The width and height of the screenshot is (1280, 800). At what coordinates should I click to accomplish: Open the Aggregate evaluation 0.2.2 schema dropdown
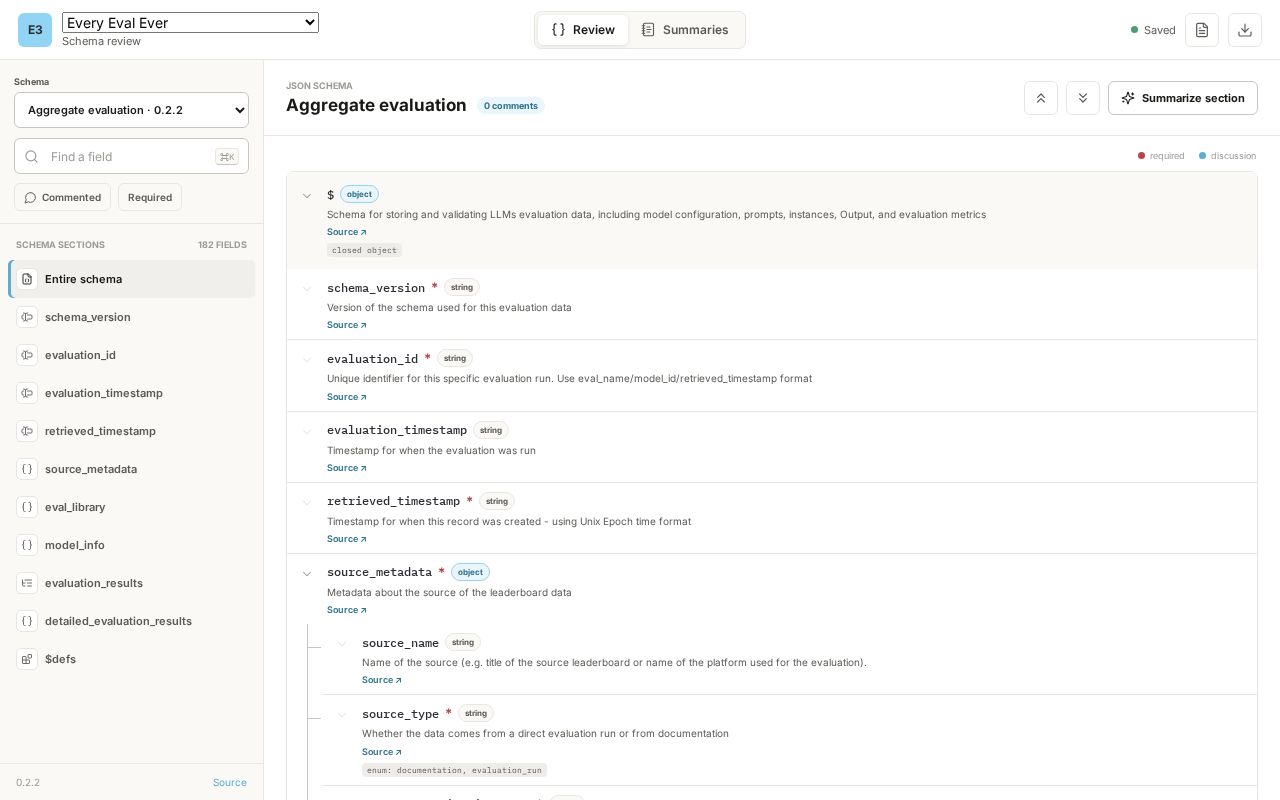(131, 110)
